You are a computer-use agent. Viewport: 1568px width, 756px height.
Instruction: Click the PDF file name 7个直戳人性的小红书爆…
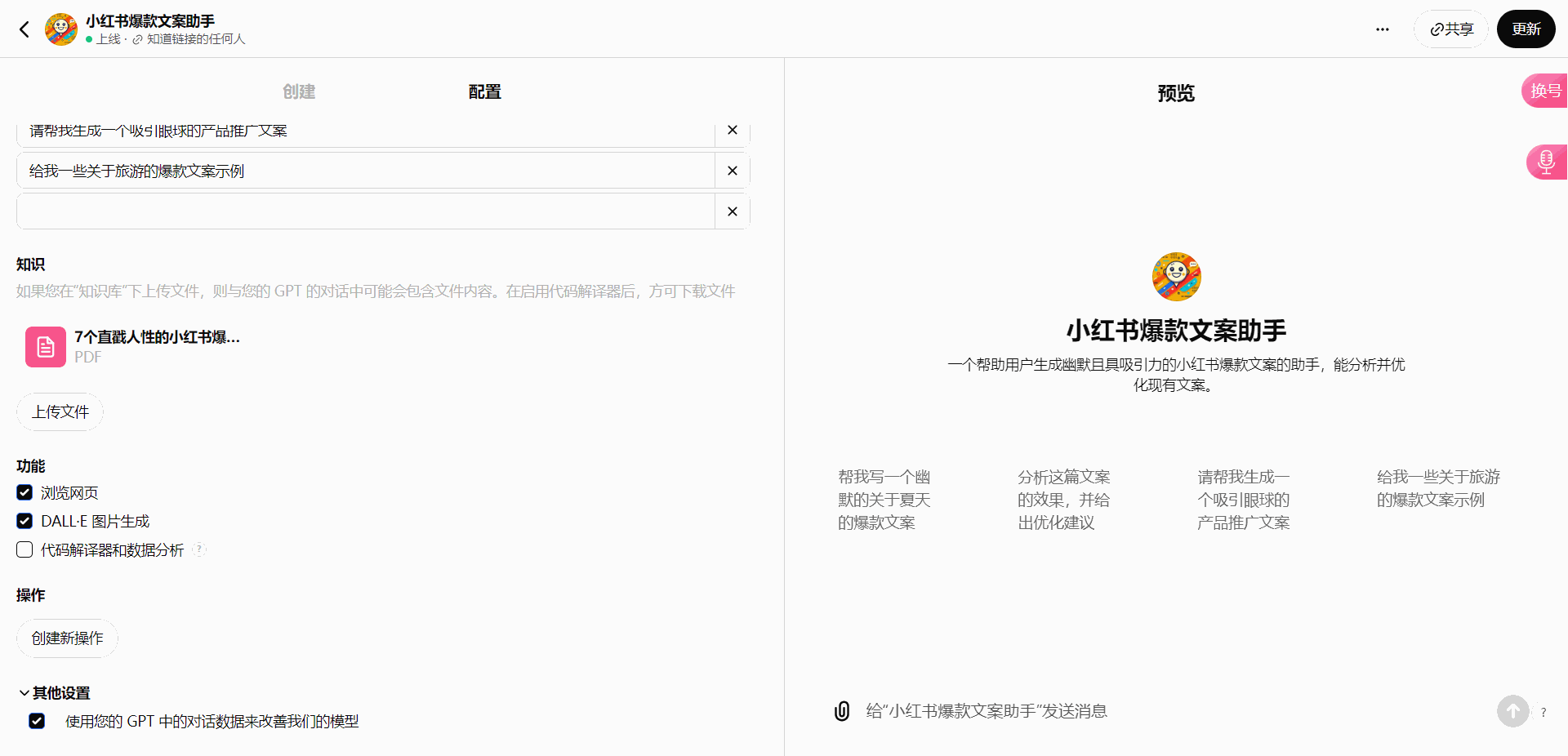[x=157, y=337]
